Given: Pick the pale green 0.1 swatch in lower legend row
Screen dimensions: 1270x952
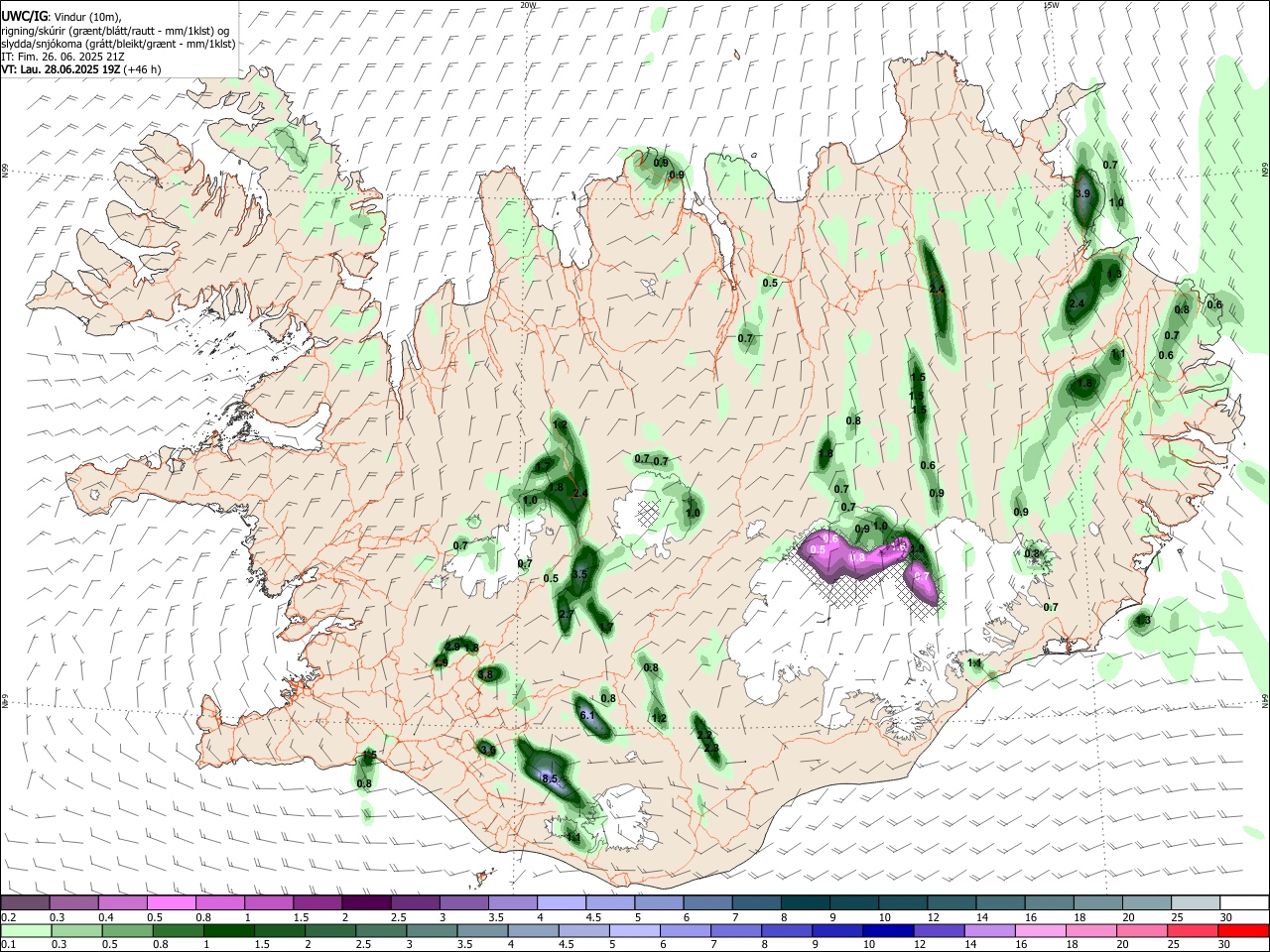Looking at the screenshot, I should [x=25, y=930].
